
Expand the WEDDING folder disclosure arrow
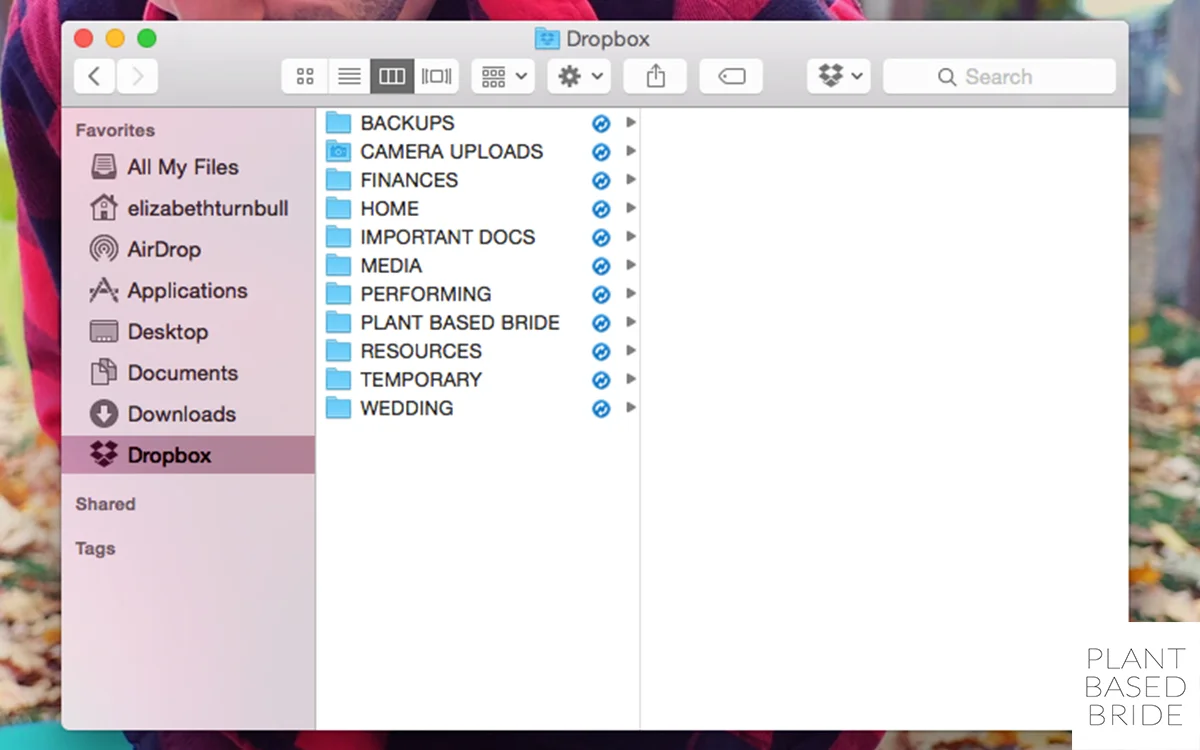pyautogui.click(x=629, y=408)
